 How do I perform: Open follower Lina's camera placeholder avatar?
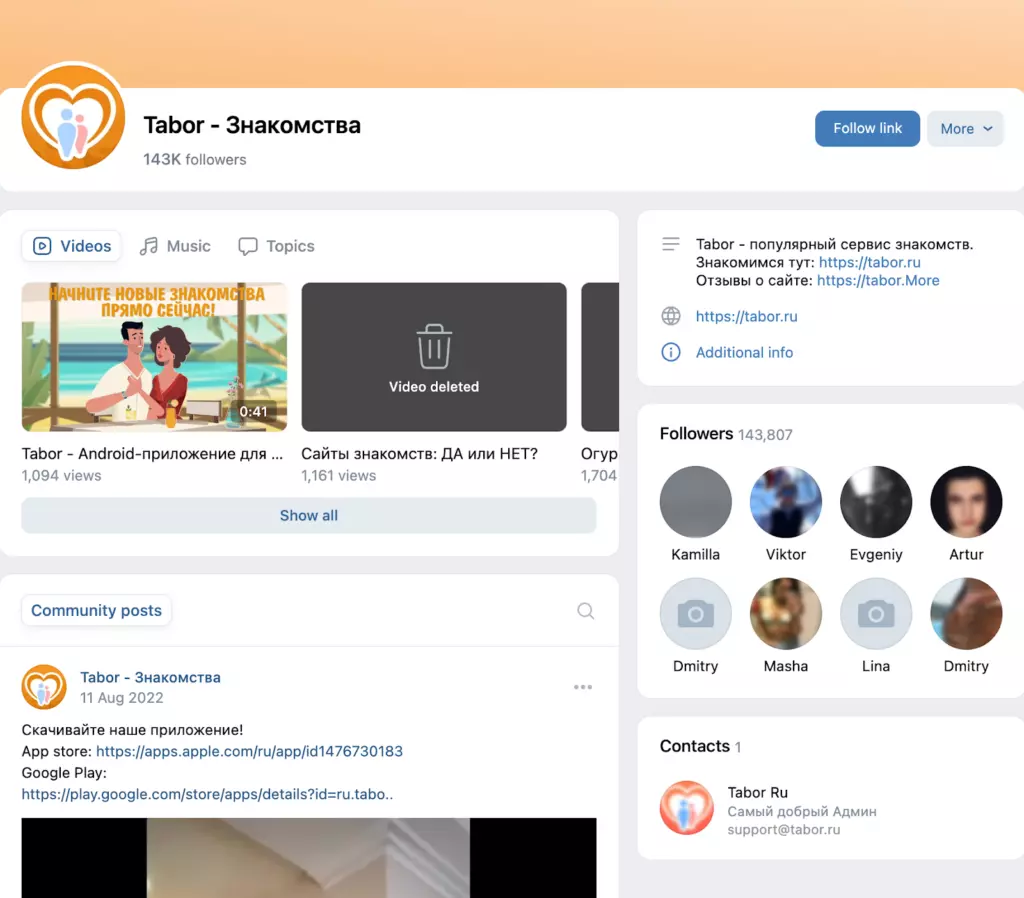876,613
